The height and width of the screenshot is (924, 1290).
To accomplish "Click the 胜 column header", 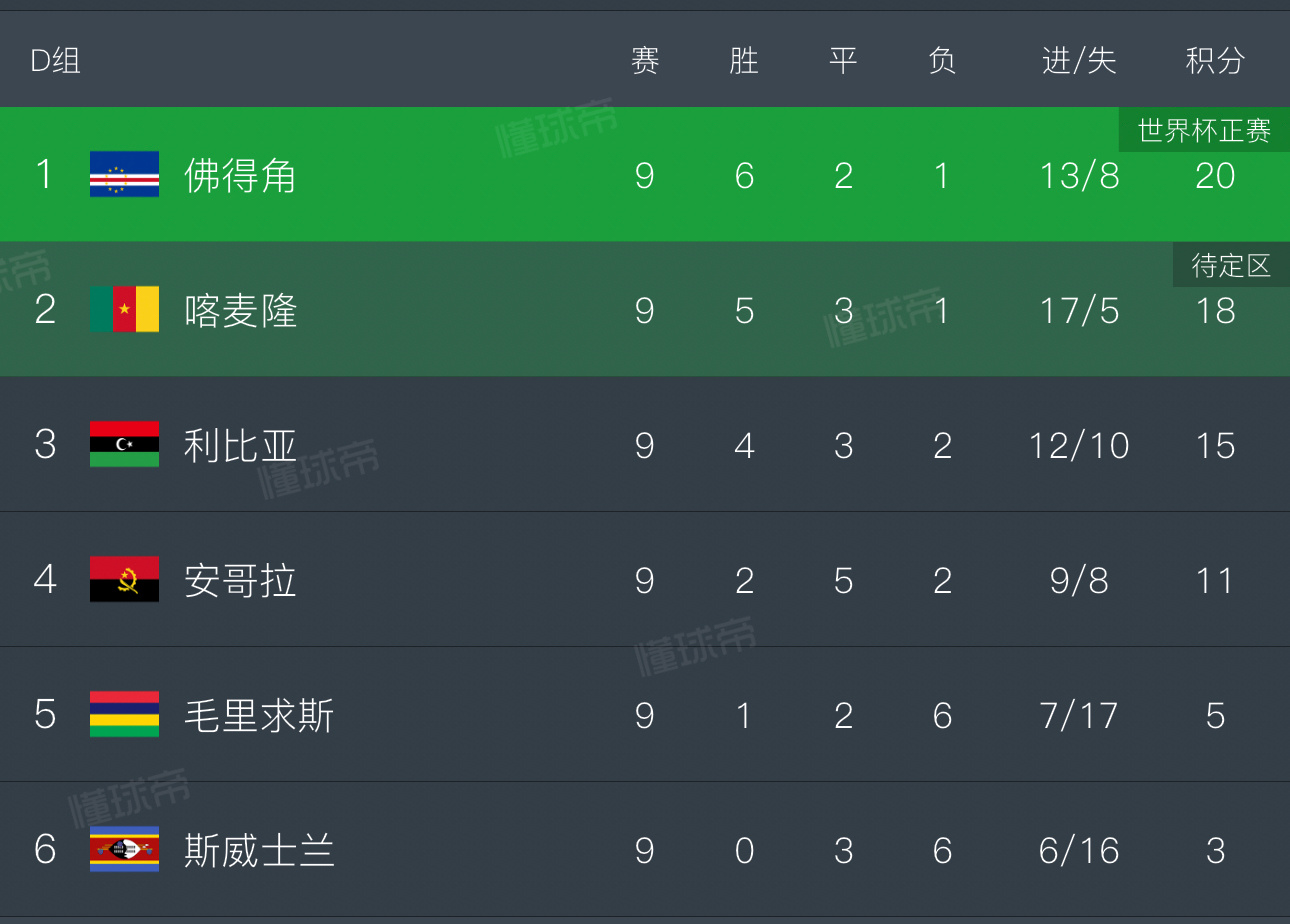I will tap(744, 61).
